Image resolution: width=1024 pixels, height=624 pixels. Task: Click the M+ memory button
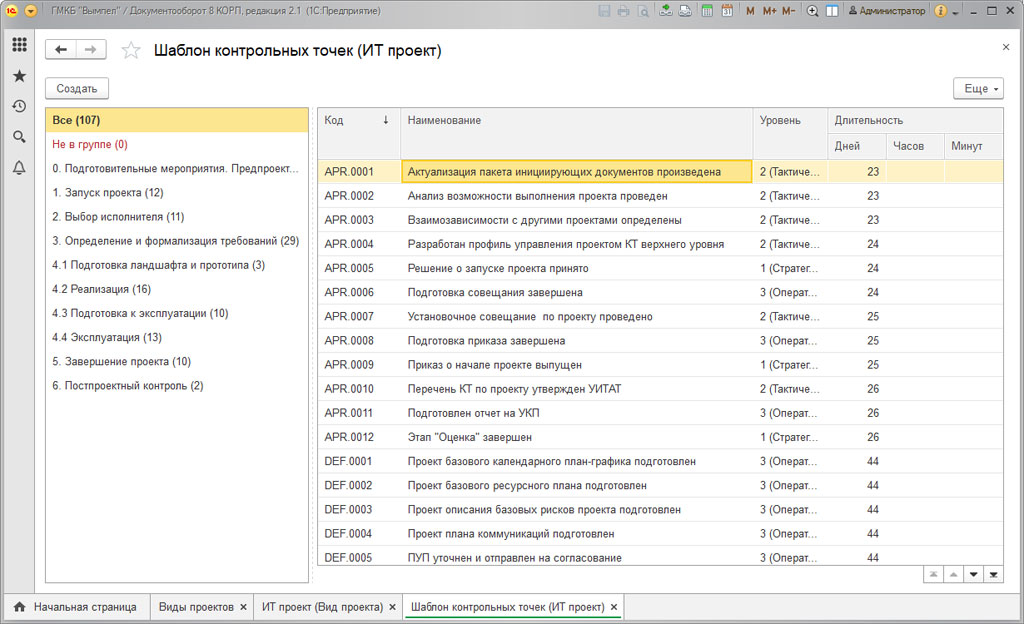[769, 11]
